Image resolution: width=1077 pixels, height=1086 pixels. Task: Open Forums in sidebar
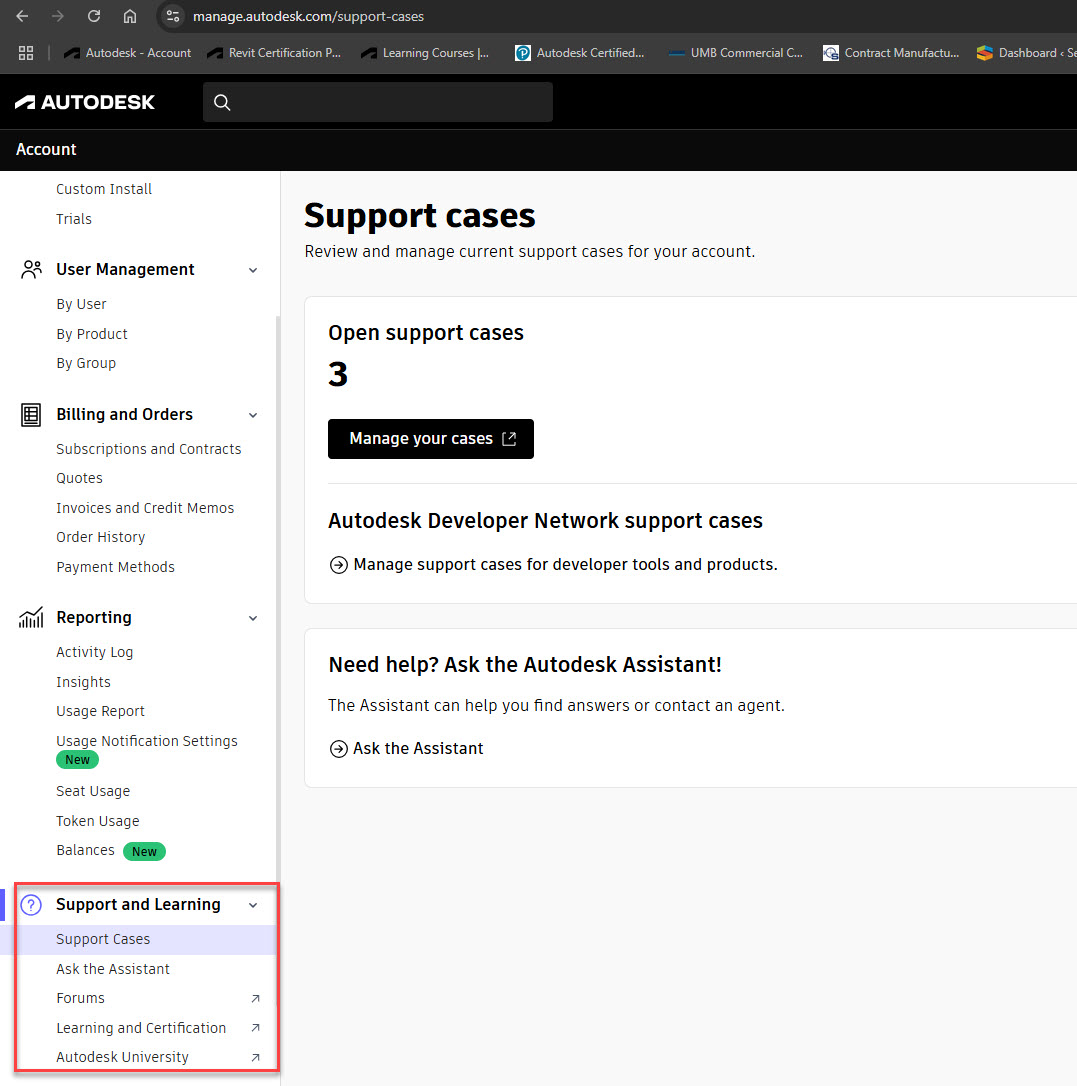[80, 998]
